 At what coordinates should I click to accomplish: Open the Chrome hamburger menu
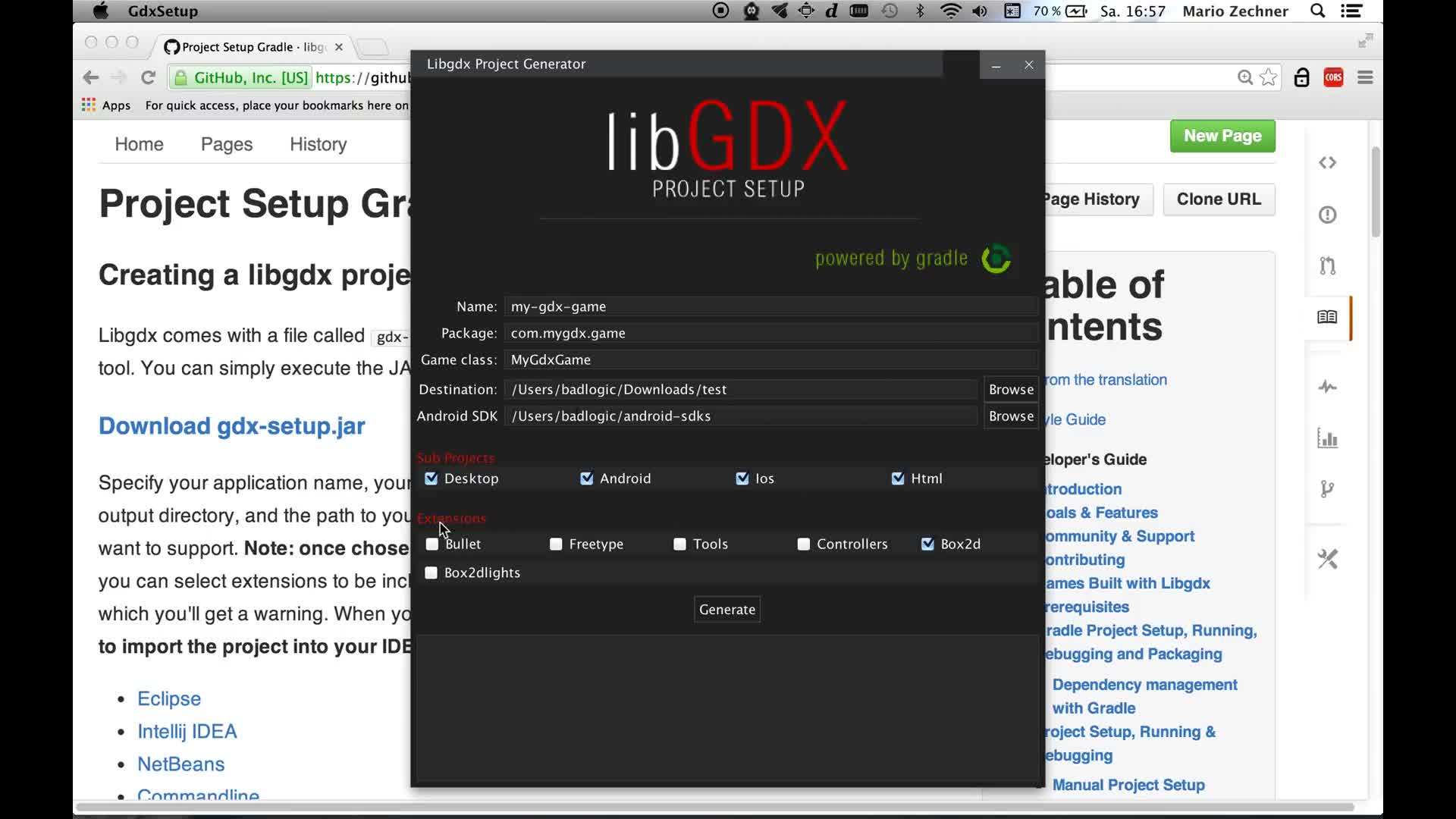coord(1366,77)
